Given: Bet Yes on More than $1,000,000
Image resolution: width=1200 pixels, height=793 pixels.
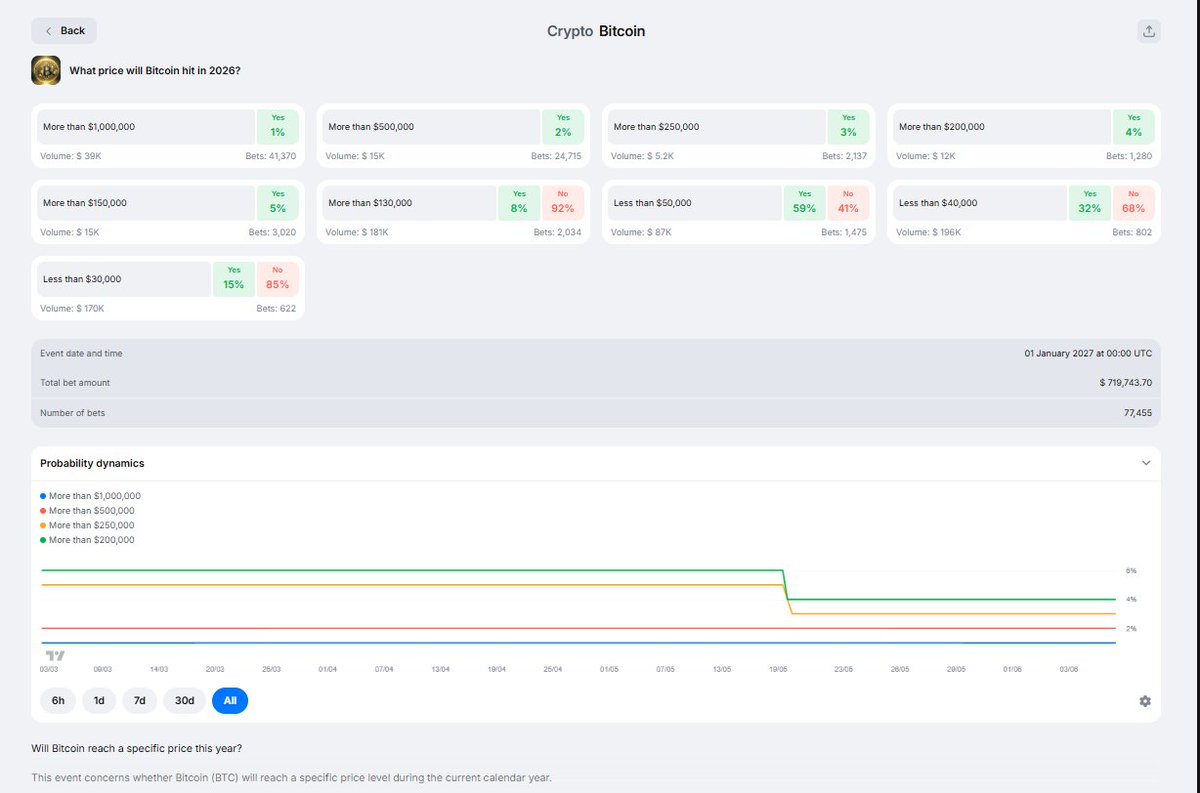Looking at the screenshot, I should (278, 127).
